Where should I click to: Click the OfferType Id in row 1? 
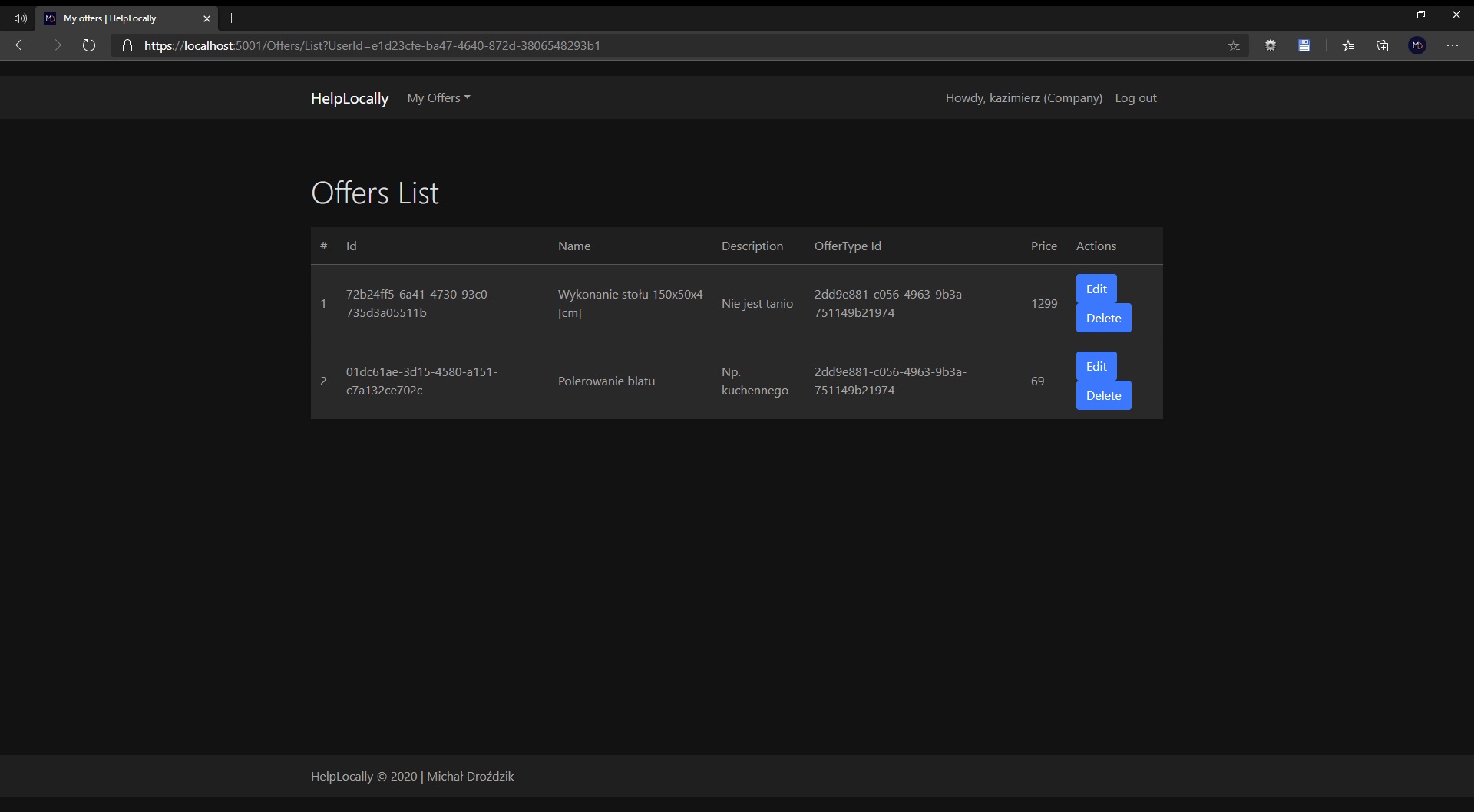click(x=891, y=303)
